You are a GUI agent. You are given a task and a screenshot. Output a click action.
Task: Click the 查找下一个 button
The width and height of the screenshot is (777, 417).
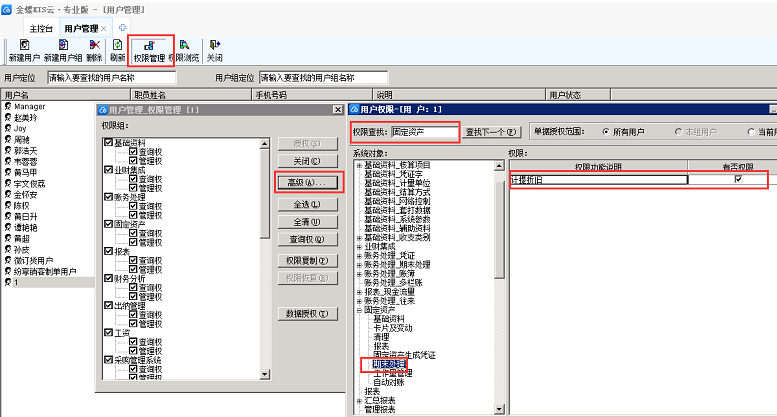click(x=492, y=131)
